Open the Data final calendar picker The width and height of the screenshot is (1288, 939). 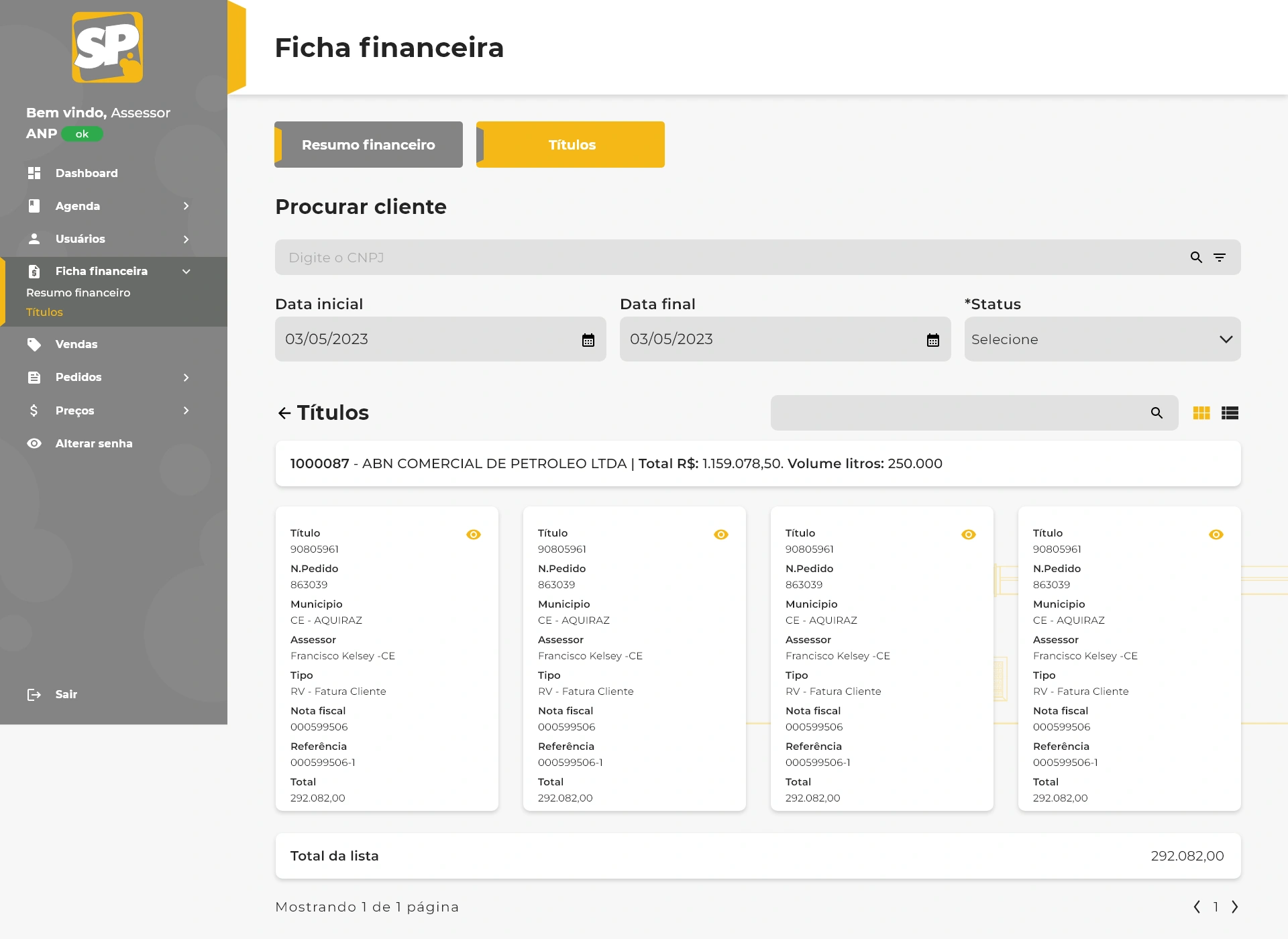tap(933, 340)
